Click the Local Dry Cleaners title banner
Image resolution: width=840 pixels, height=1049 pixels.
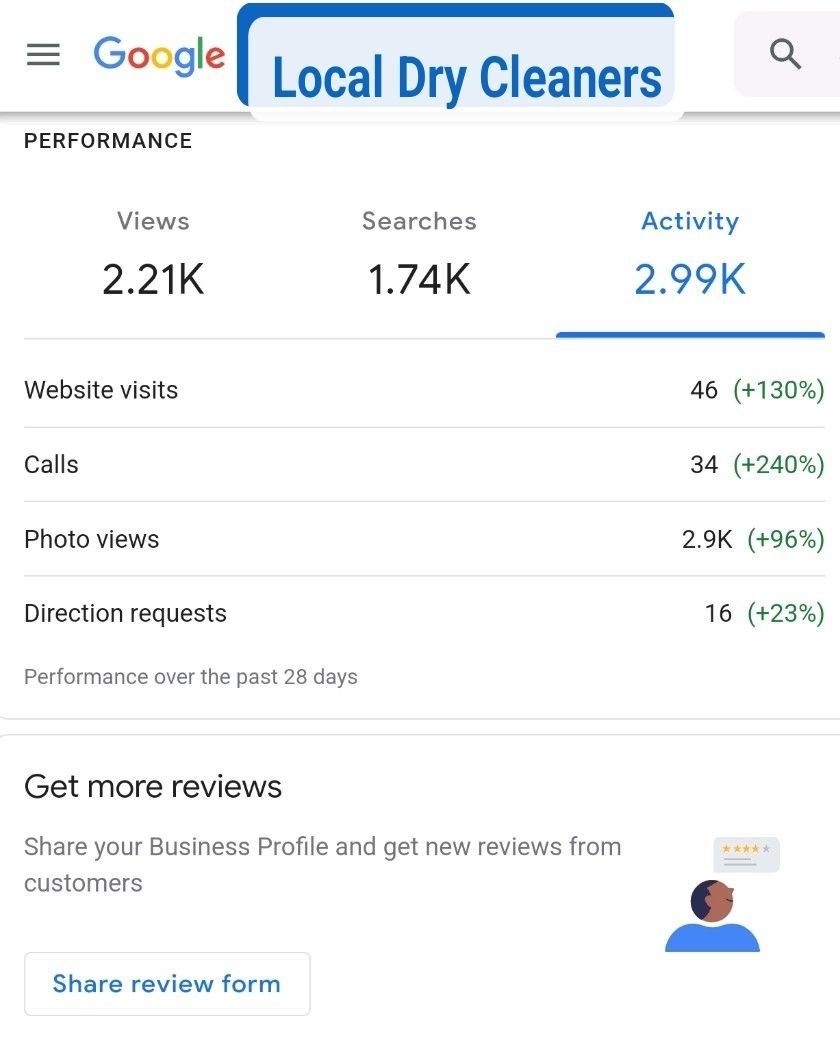point(466,75)
